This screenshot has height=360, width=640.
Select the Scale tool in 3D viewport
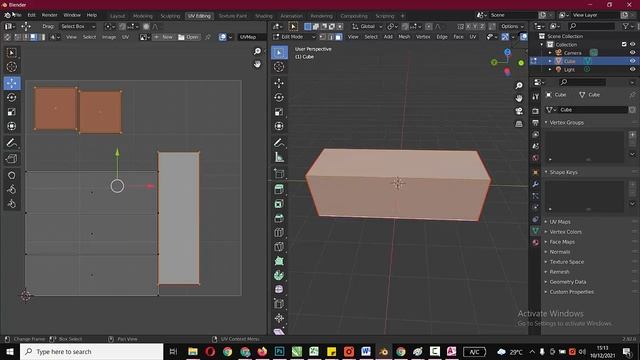pyautogui.click(x=279, y=112)
